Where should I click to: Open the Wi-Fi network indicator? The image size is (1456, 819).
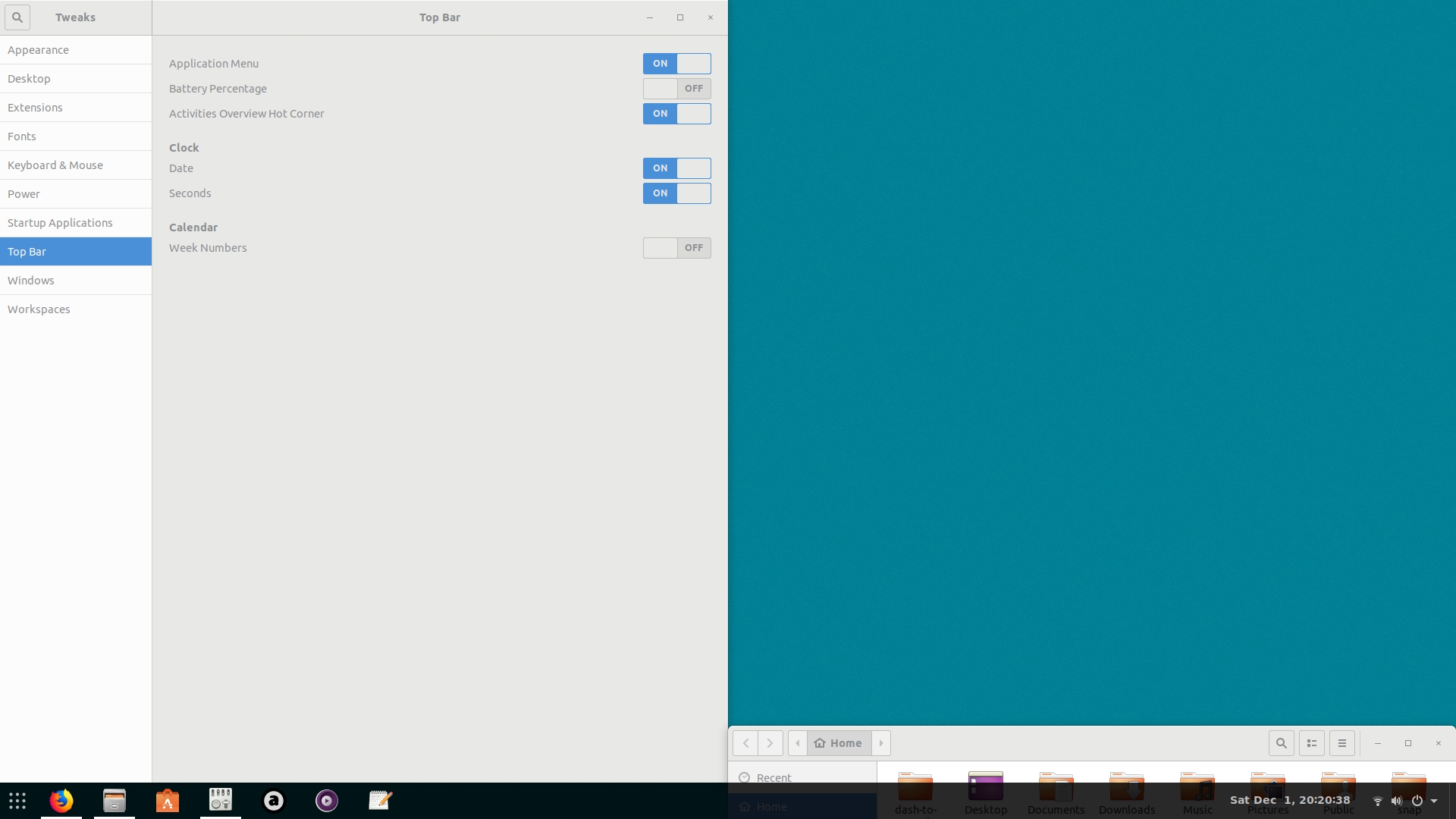1378,801
